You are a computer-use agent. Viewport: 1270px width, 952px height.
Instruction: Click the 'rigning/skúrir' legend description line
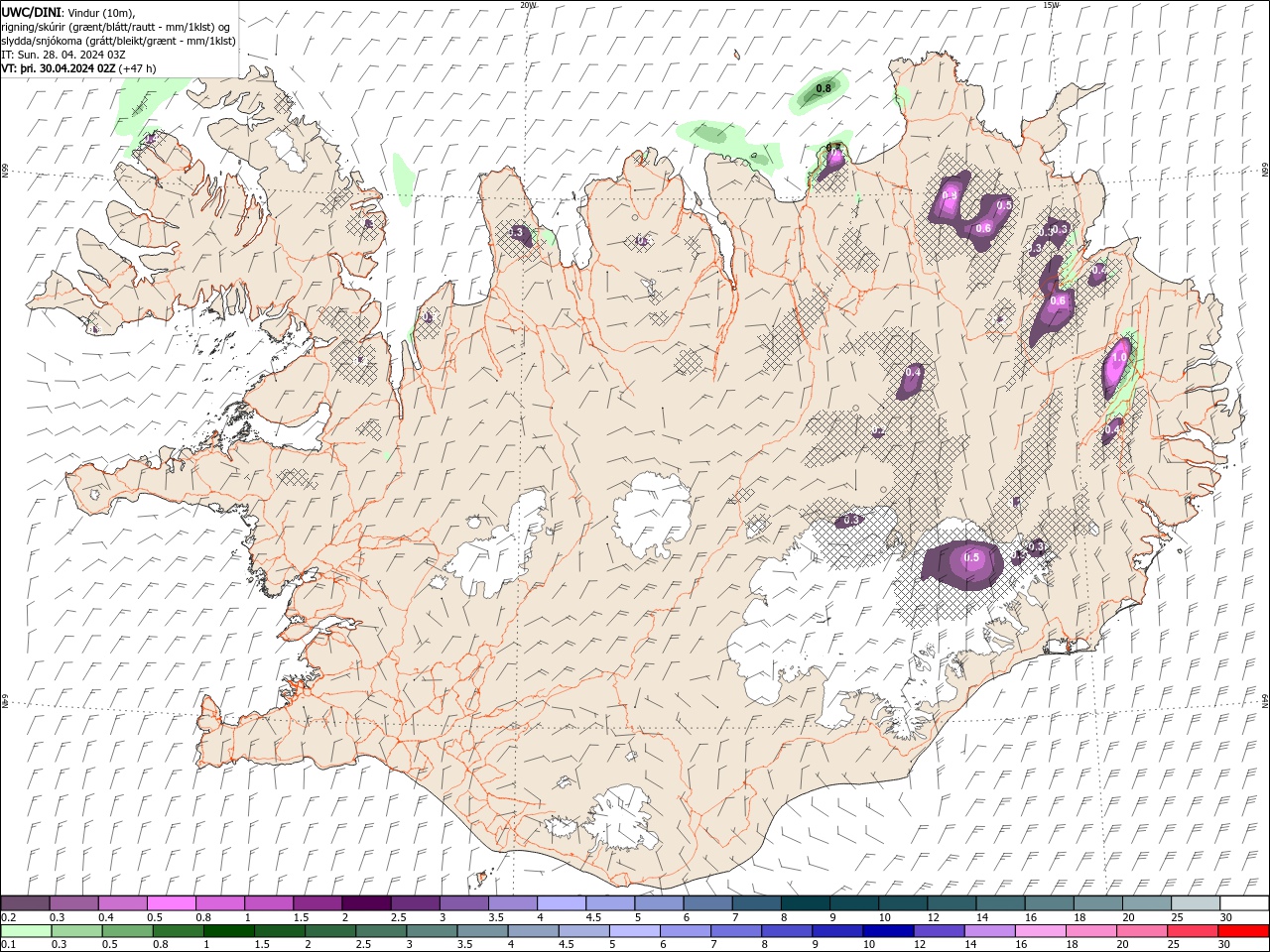coord(117,27)
